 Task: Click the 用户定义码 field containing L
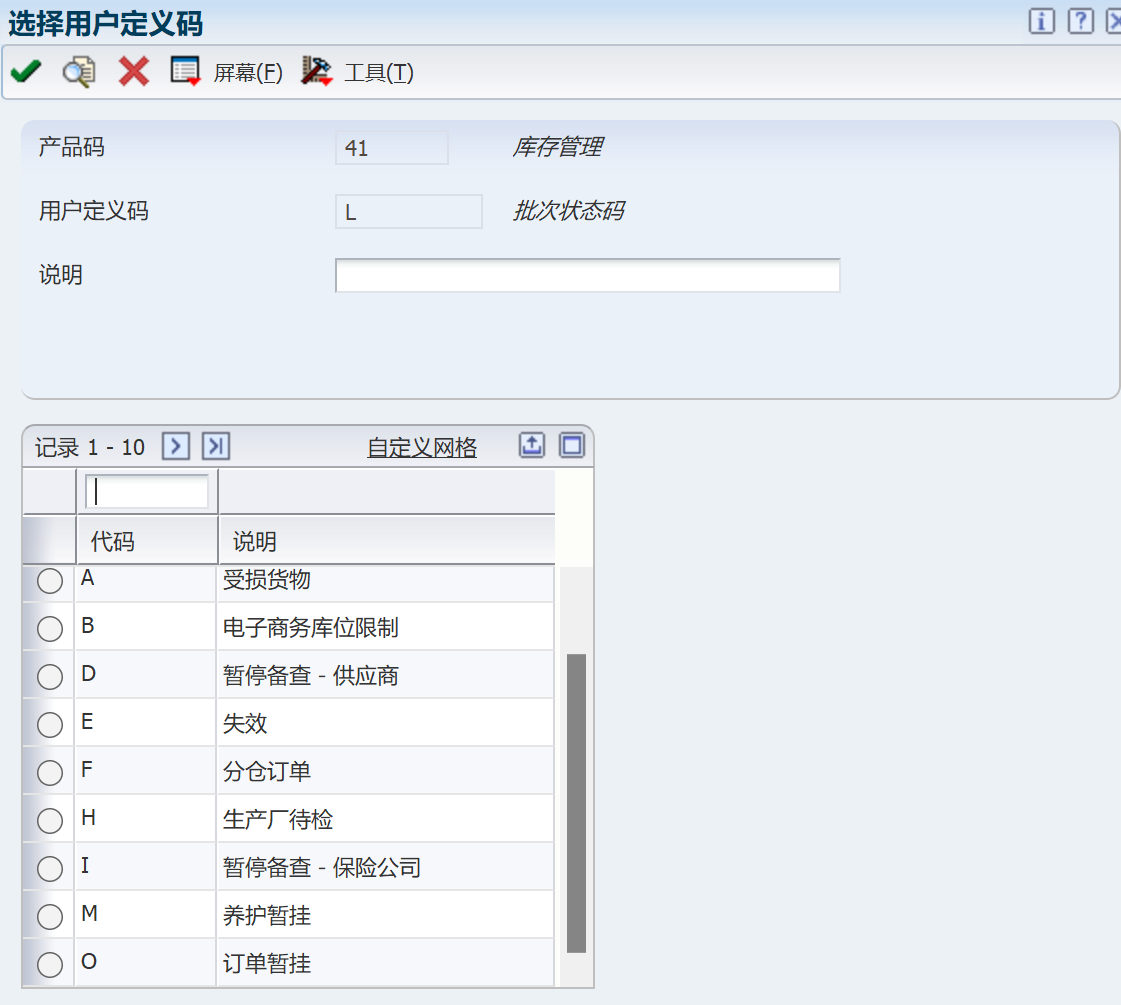click(x=409, y=212)
